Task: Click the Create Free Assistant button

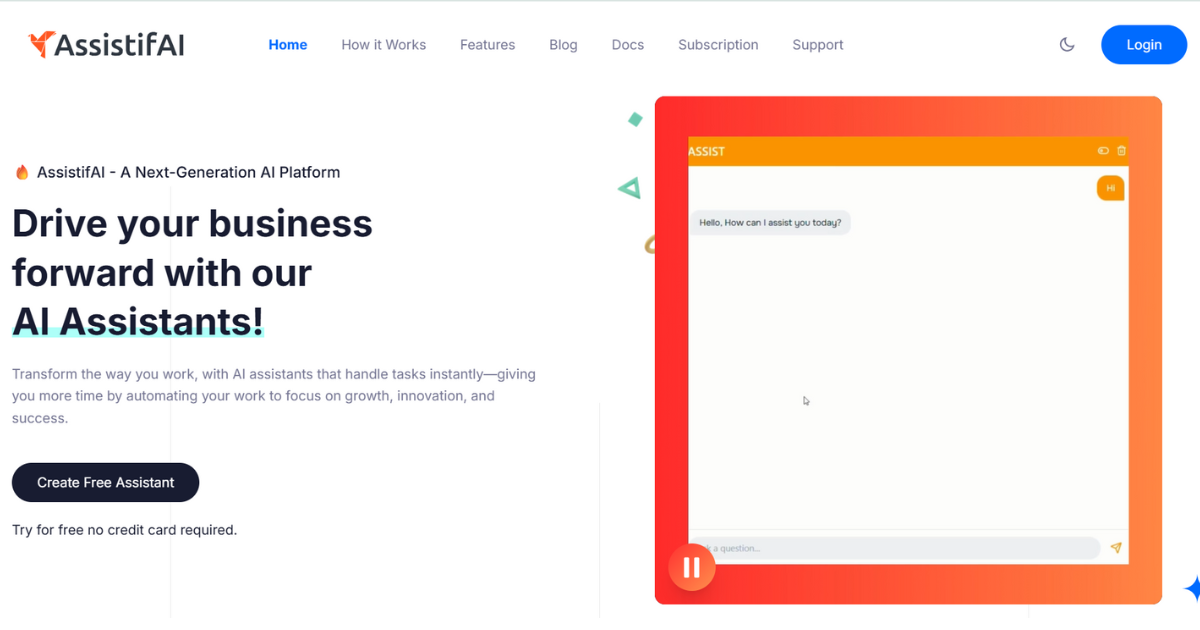Action: (x=105, y=482)
